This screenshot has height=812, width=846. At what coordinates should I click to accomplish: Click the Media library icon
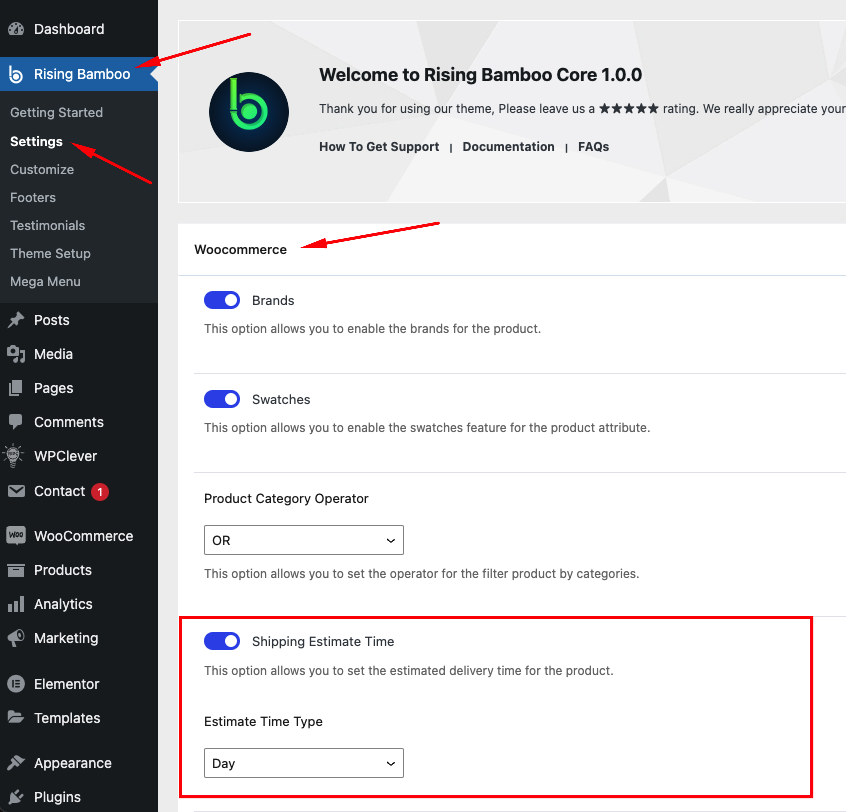[x=16, y=354]
